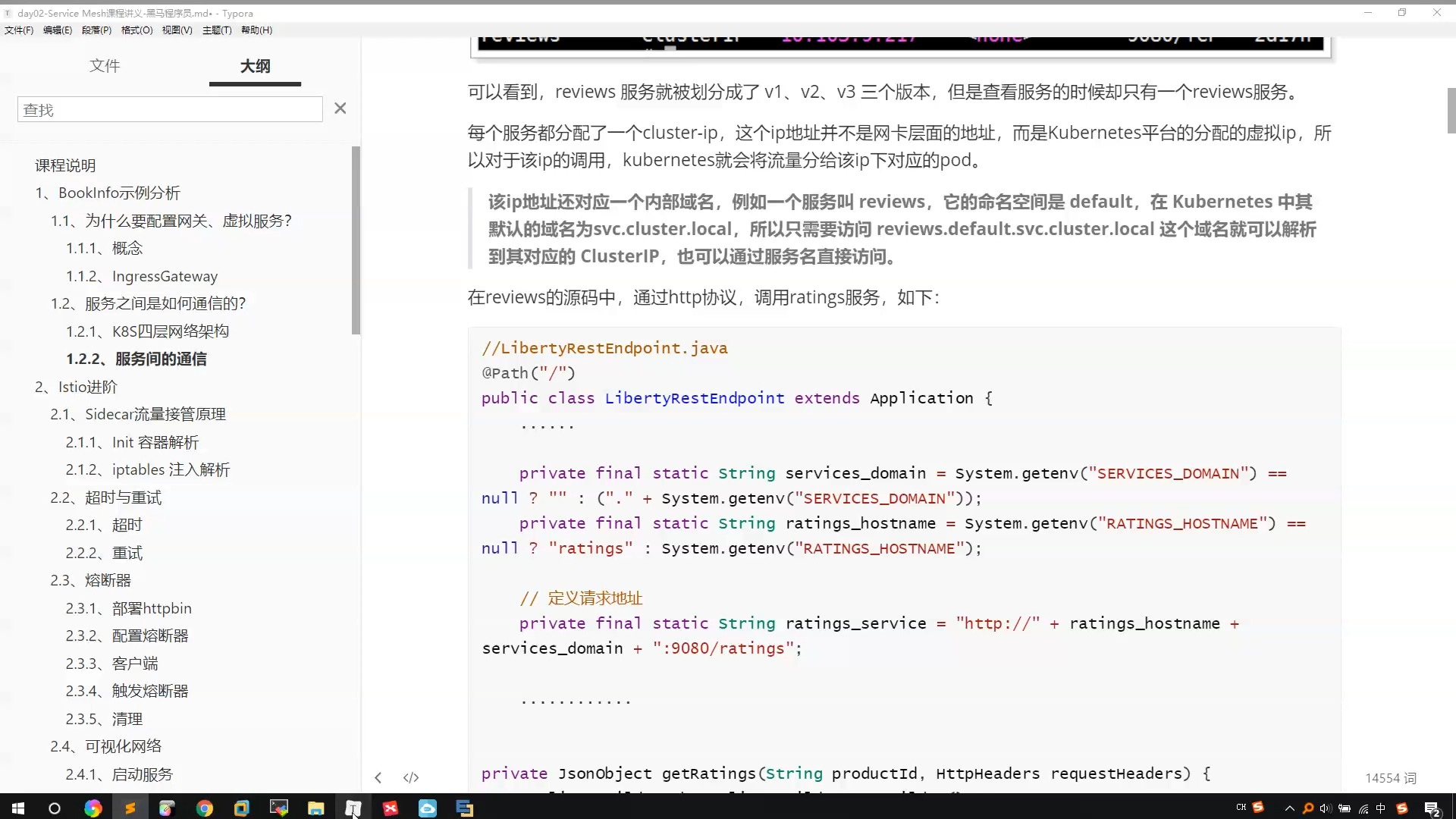Image resolution: width=1456 pixels, height=819 pixels.
Task: Open the volume control in the system tray
Action: click(1326, 808)
